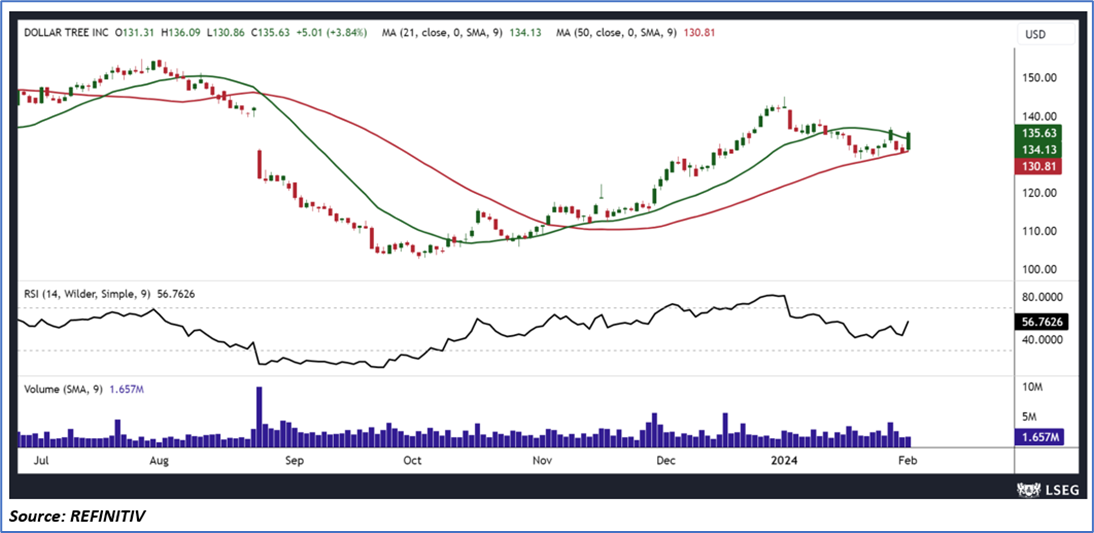Click the Sep label on time axis
This screenshot has height=533, width=1094.
pyautogui.click(x=294, y=460)
